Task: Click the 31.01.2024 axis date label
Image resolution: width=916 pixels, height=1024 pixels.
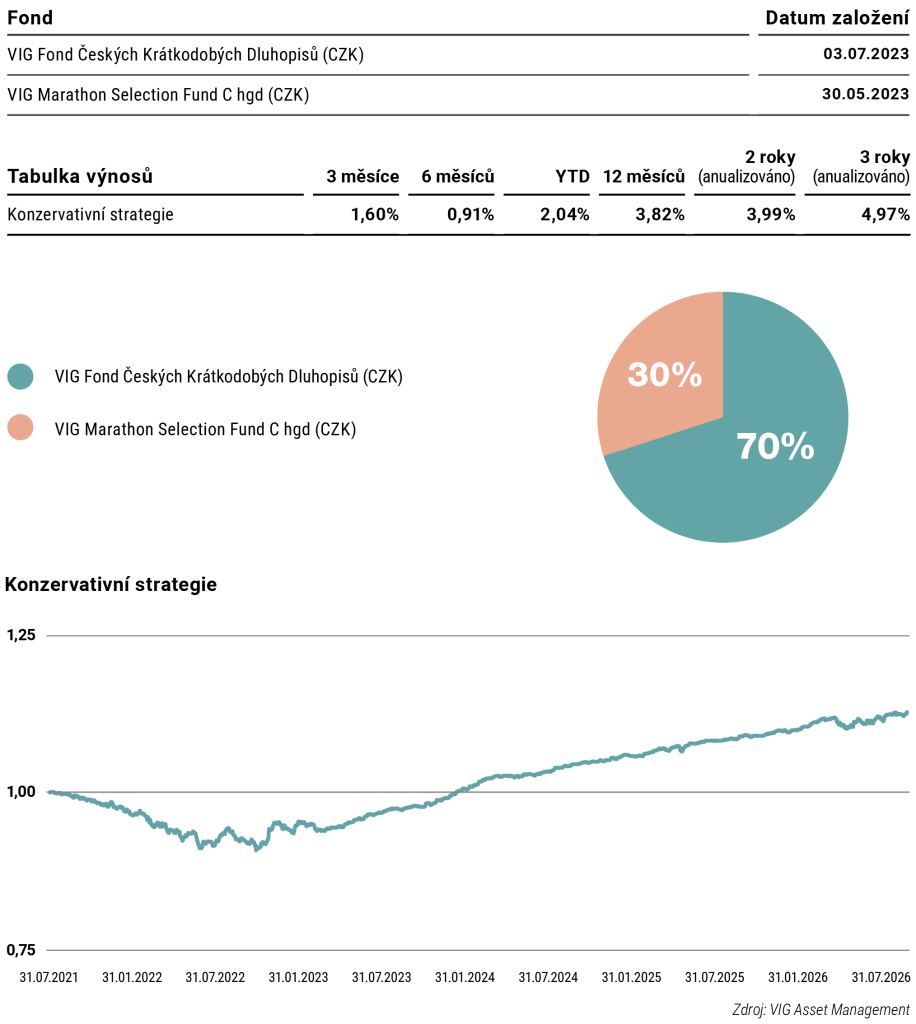Action: [465, 978]
